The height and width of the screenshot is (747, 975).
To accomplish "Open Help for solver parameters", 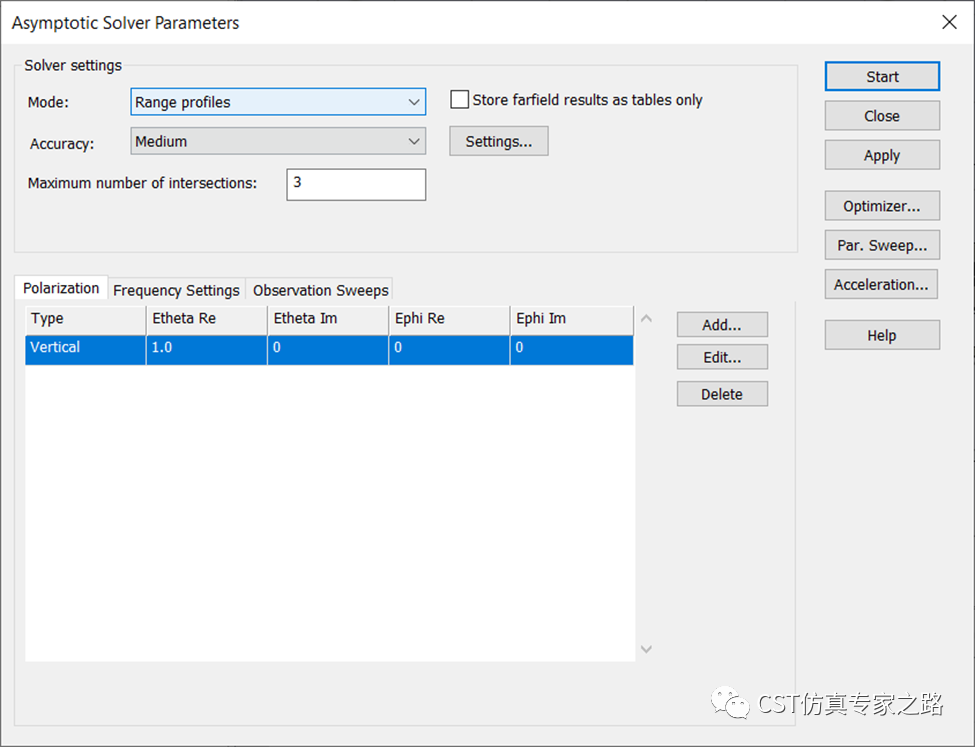I will (882, 335).
